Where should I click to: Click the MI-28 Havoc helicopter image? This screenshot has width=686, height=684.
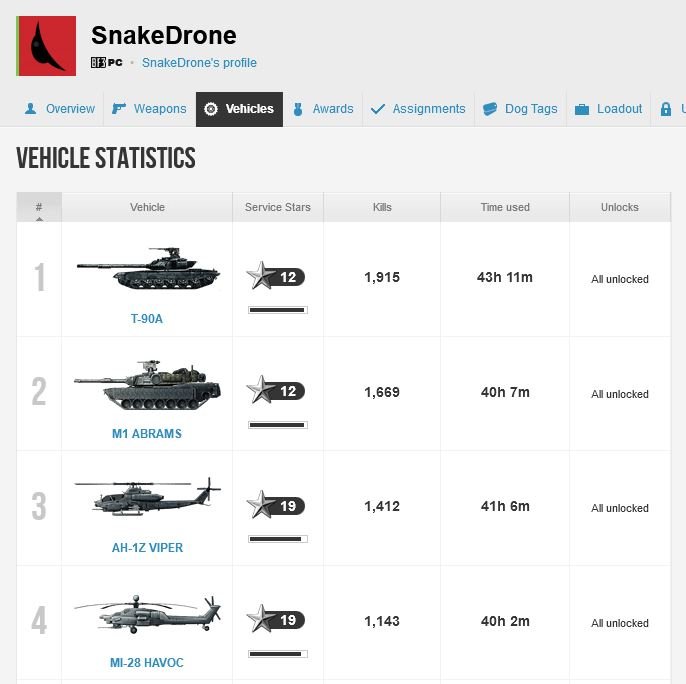[147, 614]
